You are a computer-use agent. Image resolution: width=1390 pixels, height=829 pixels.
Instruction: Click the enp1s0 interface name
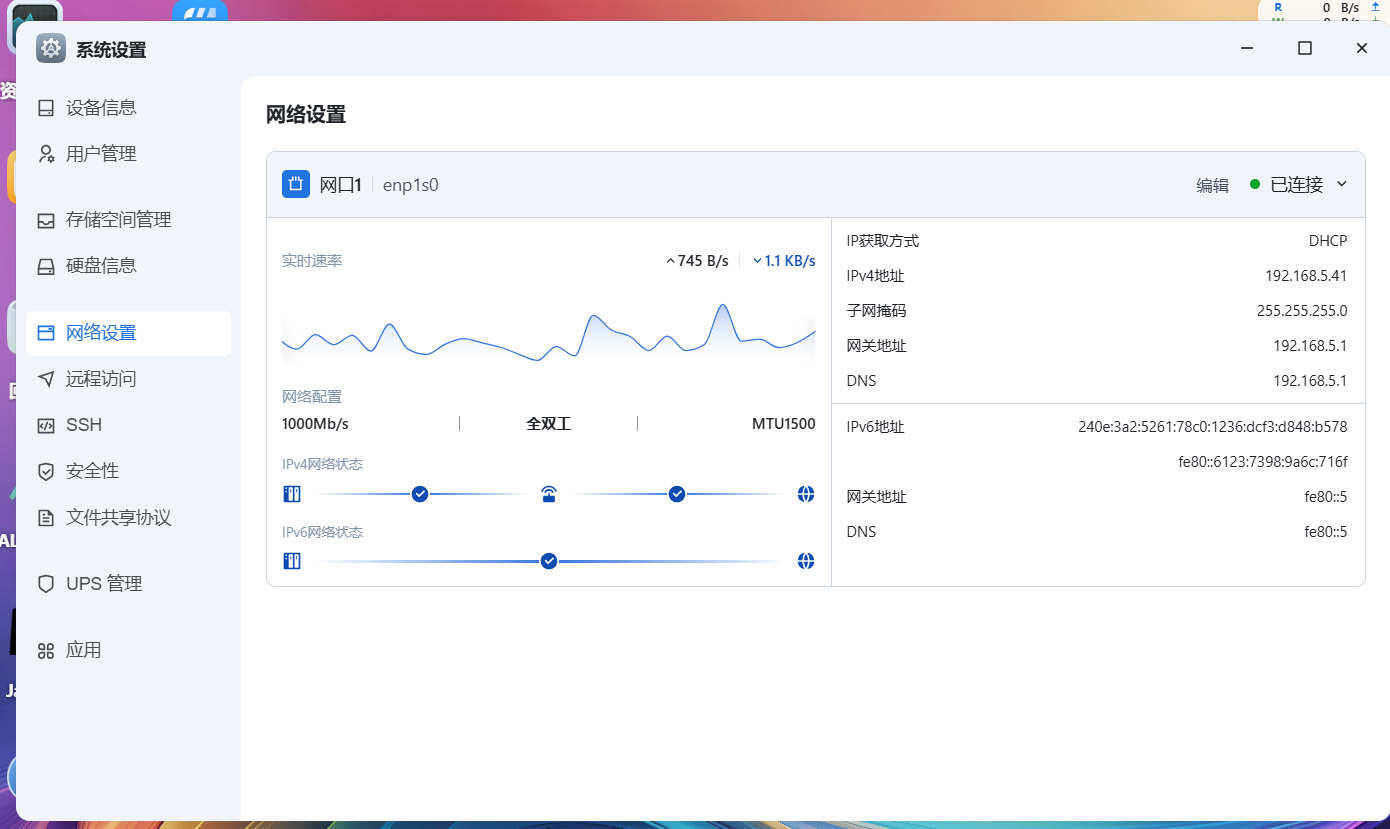411,185
